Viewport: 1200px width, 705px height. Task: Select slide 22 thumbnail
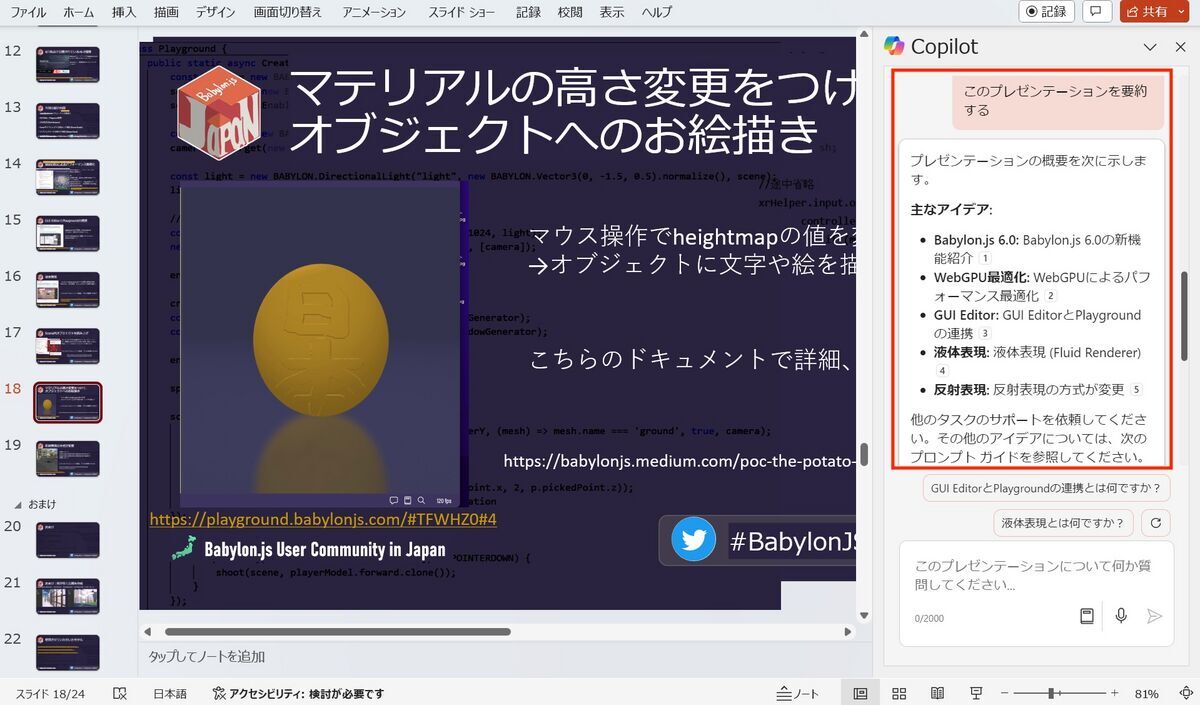67,653
